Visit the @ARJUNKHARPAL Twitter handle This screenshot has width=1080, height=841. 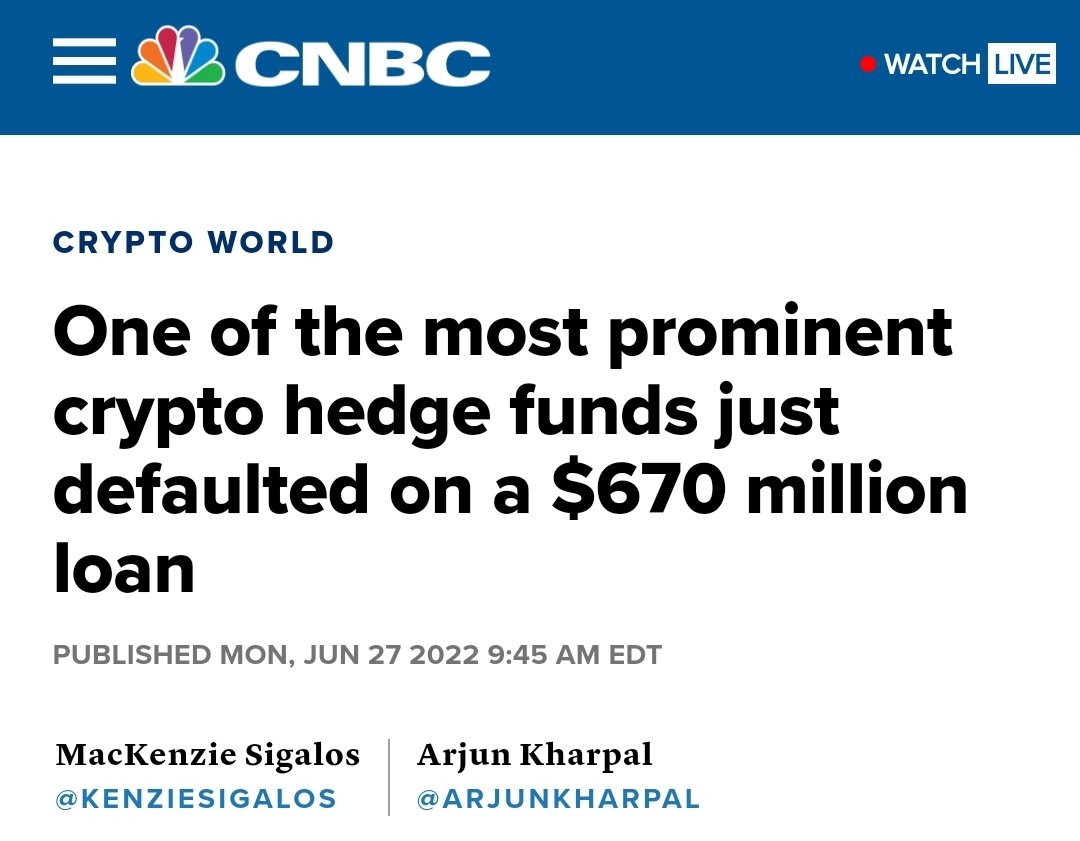click(558, 799)
